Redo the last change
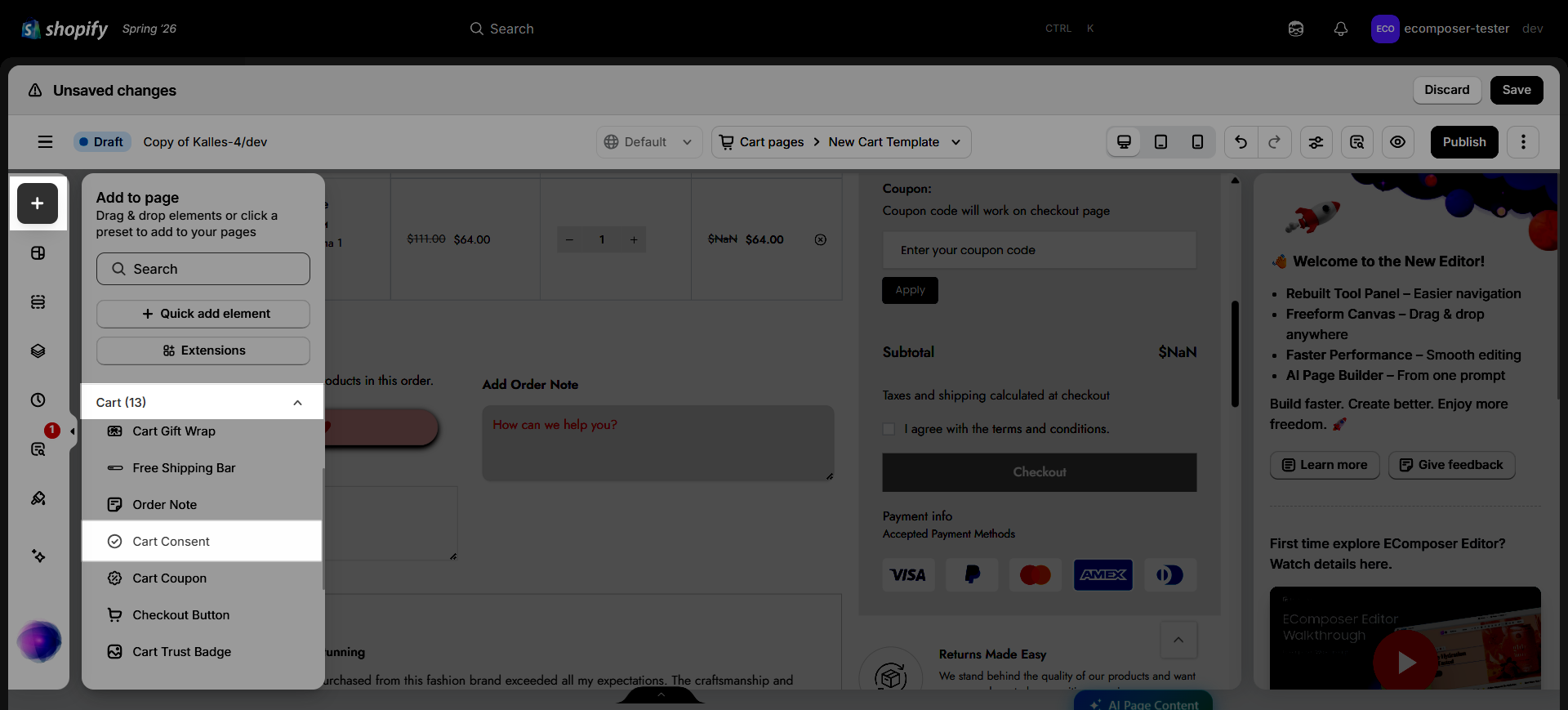 coord(1275,142)
